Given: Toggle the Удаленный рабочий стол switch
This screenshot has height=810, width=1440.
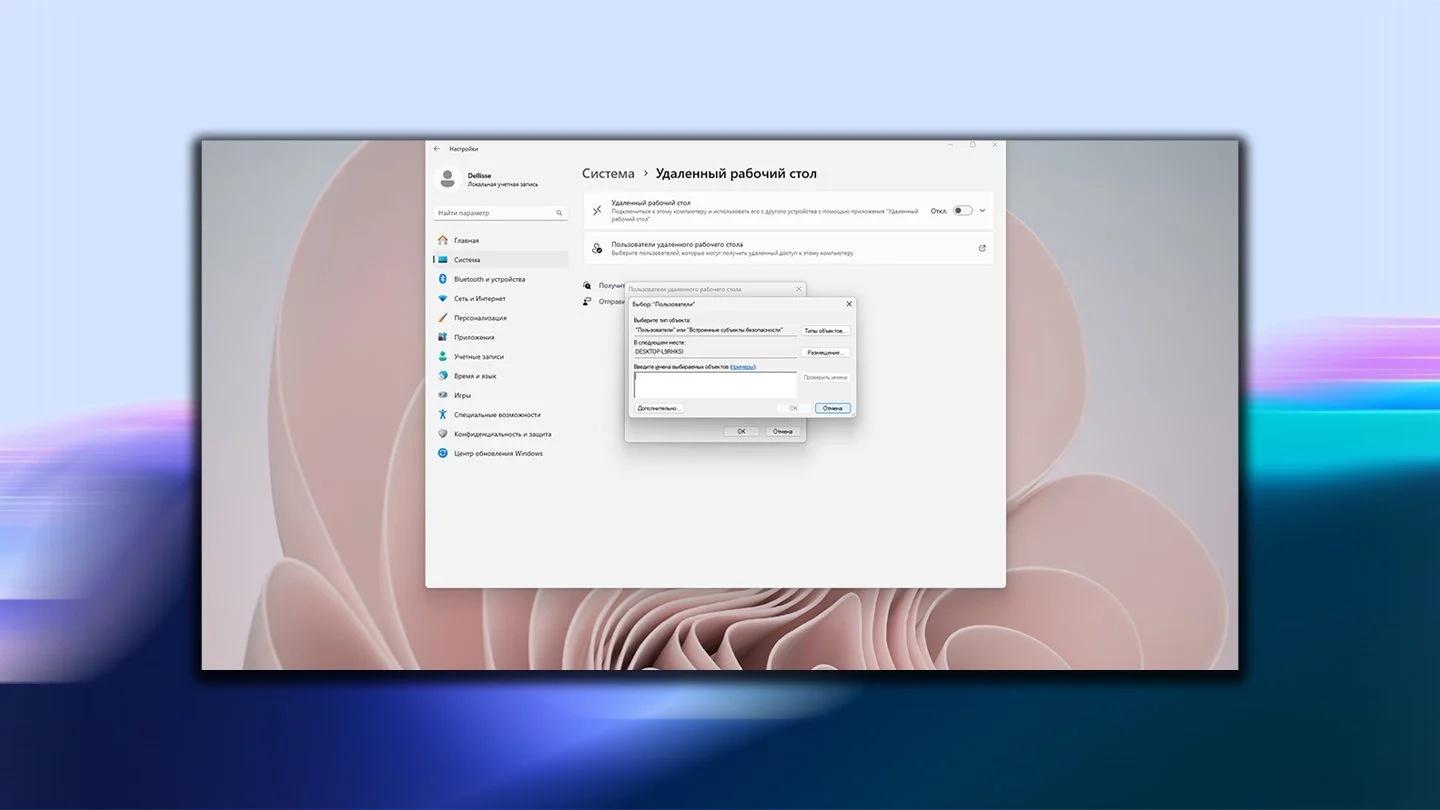Looking at the screenshot, I should [x=962, y=211].
